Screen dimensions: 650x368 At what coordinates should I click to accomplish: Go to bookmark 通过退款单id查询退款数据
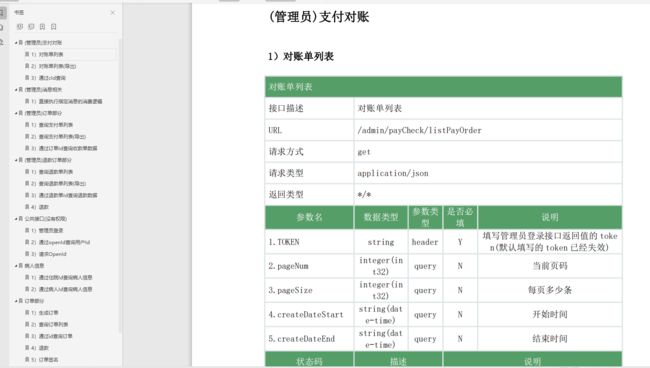(61, 195)
